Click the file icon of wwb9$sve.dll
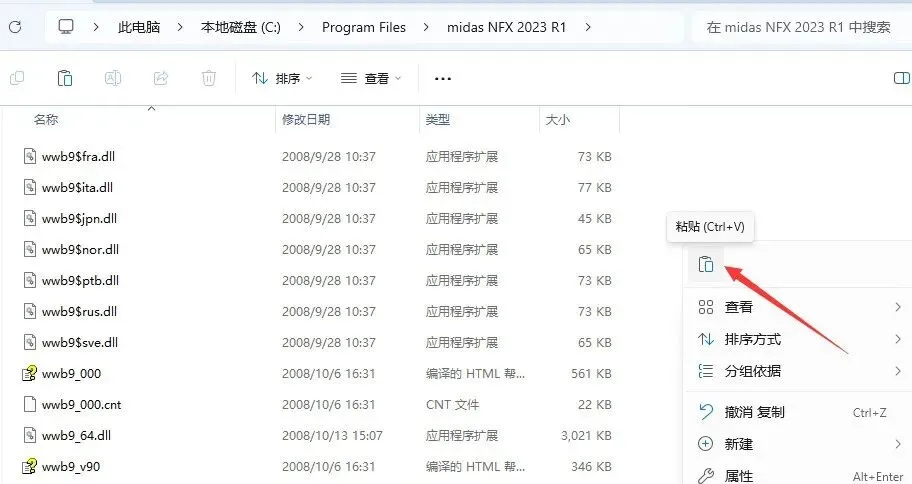Screen dimensions: 912x484 click(x=30, y=342)
